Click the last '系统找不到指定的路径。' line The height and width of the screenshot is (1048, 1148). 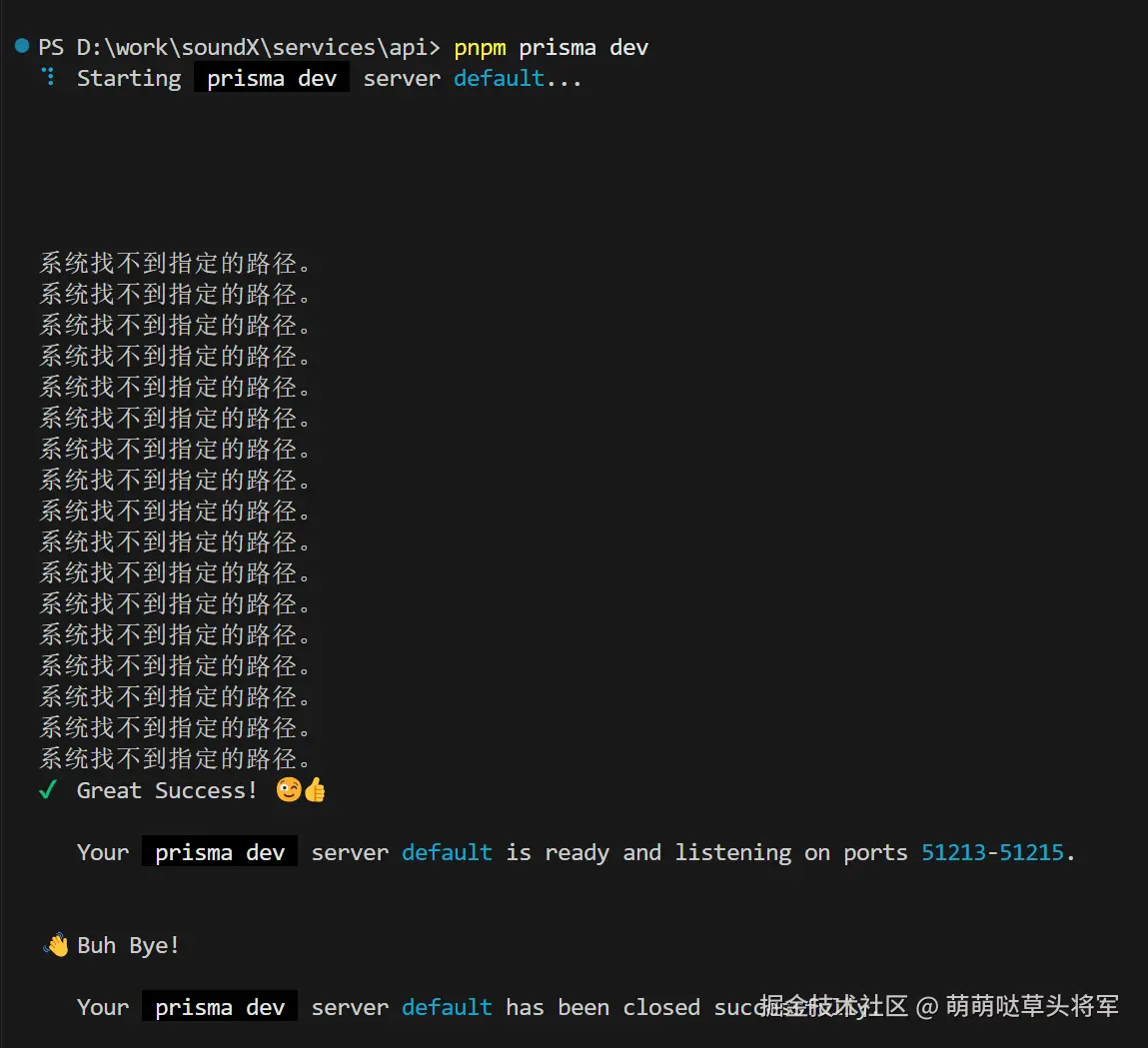coord(176,758)
